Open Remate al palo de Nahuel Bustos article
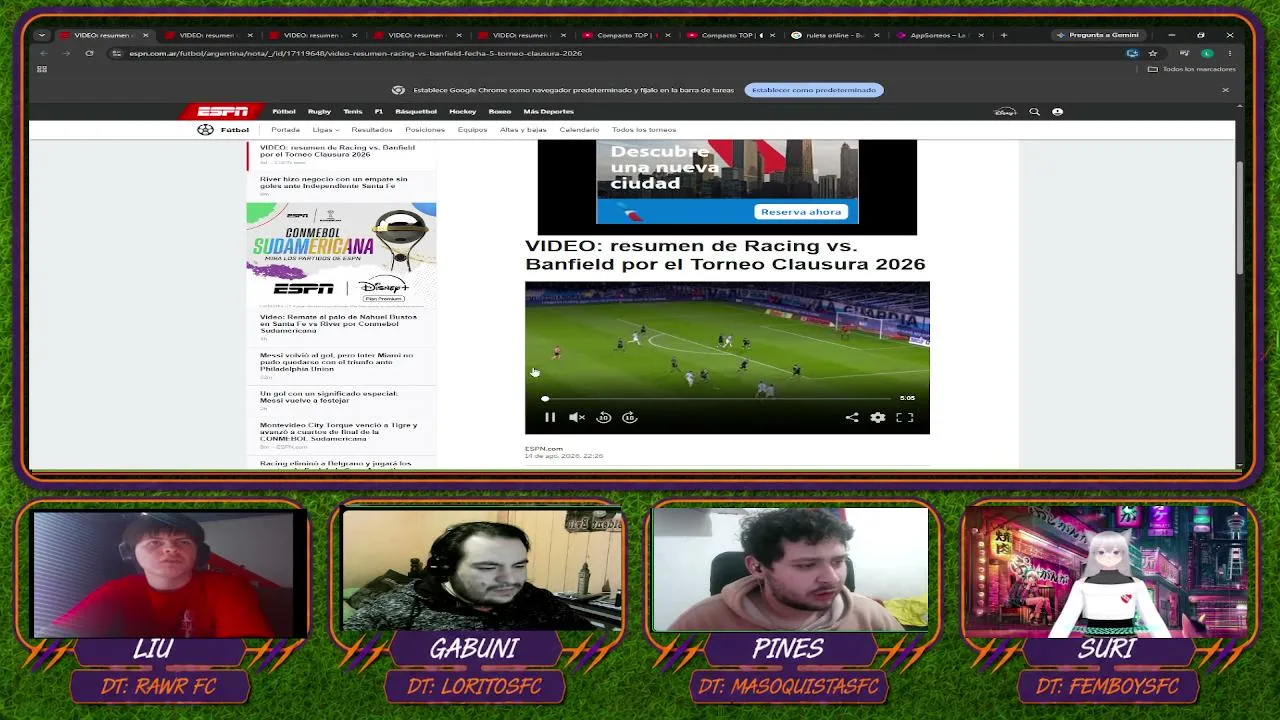 coord(338,323)
